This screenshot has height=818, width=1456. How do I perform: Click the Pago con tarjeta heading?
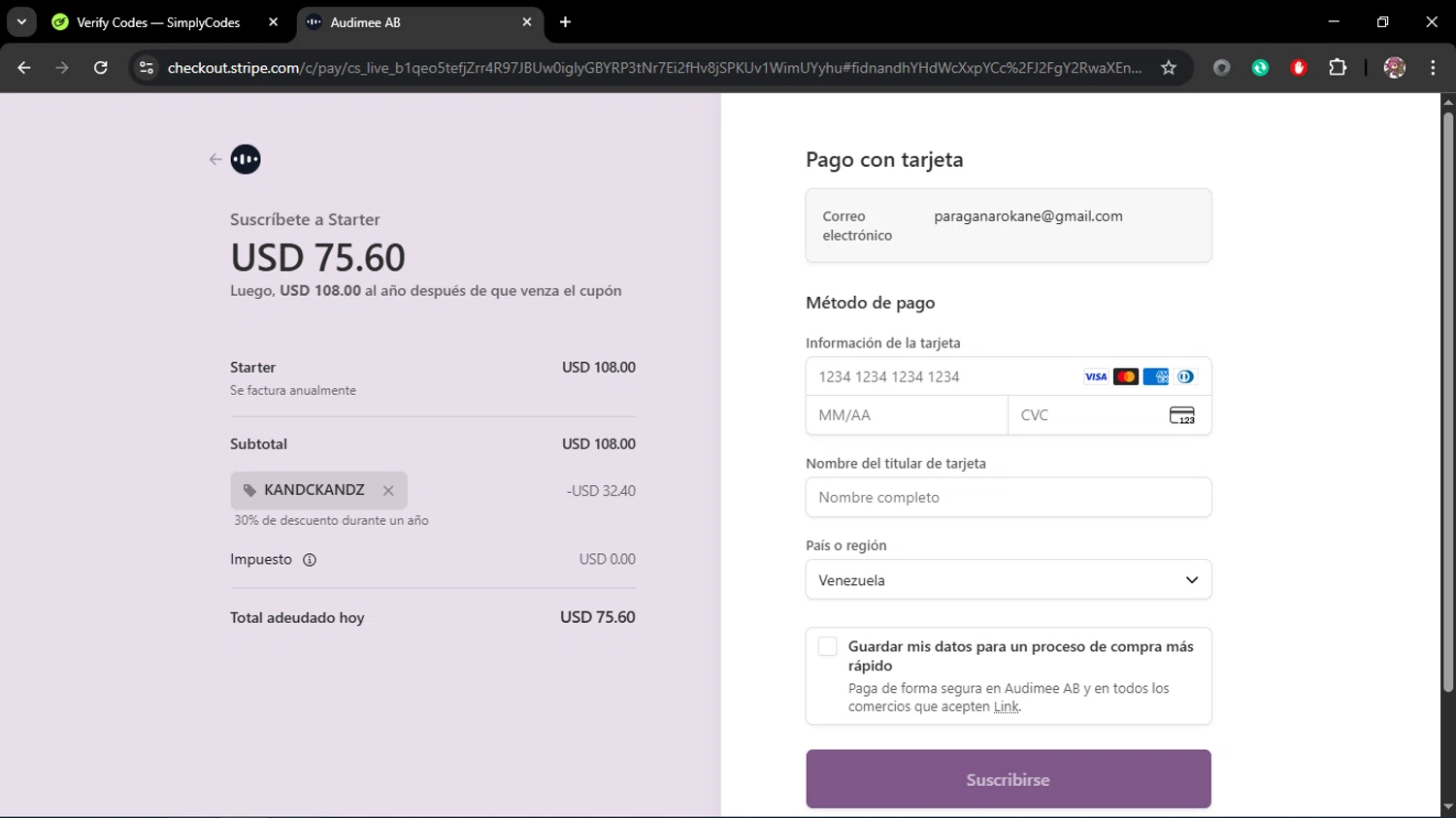pos(884,159)
